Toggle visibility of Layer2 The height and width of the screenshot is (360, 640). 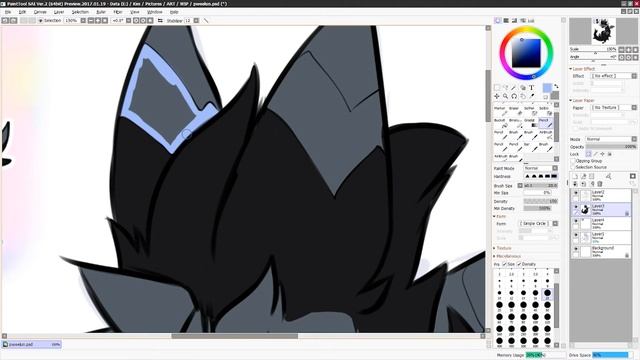click(x=576, y=193)
